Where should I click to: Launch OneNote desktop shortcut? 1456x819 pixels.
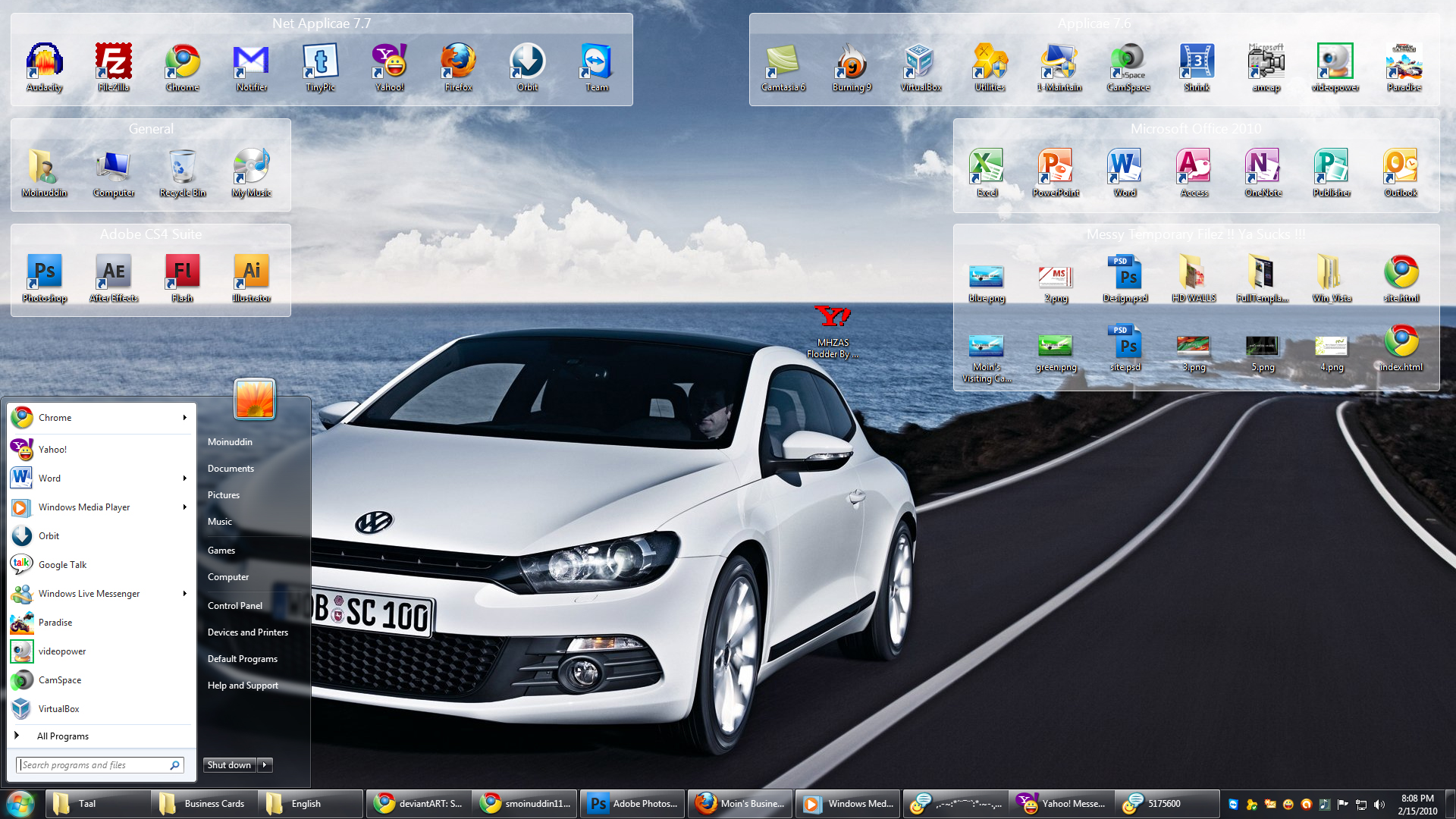tap(1263, 173)
